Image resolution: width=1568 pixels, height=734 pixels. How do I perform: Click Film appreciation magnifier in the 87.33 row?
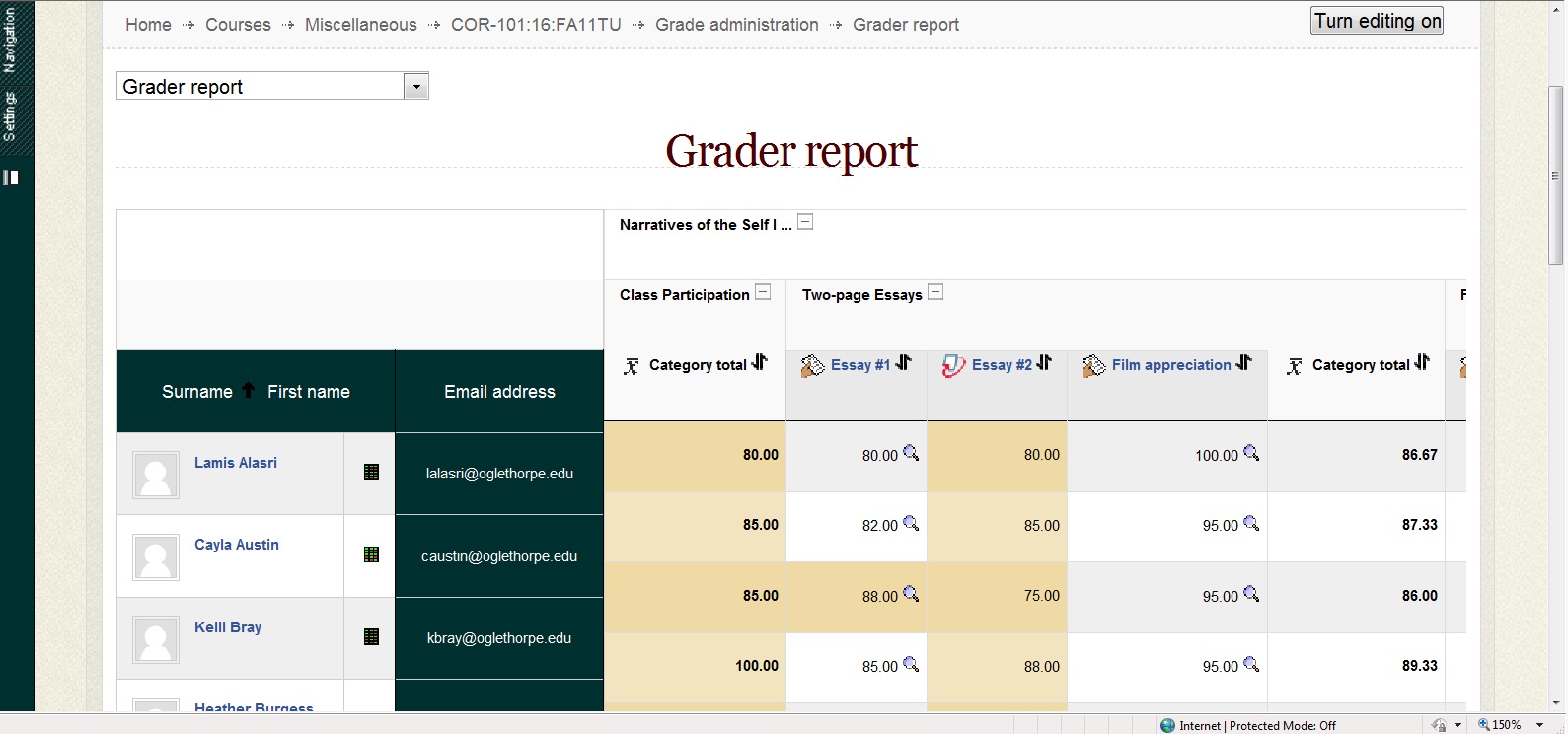[1251, 523]
